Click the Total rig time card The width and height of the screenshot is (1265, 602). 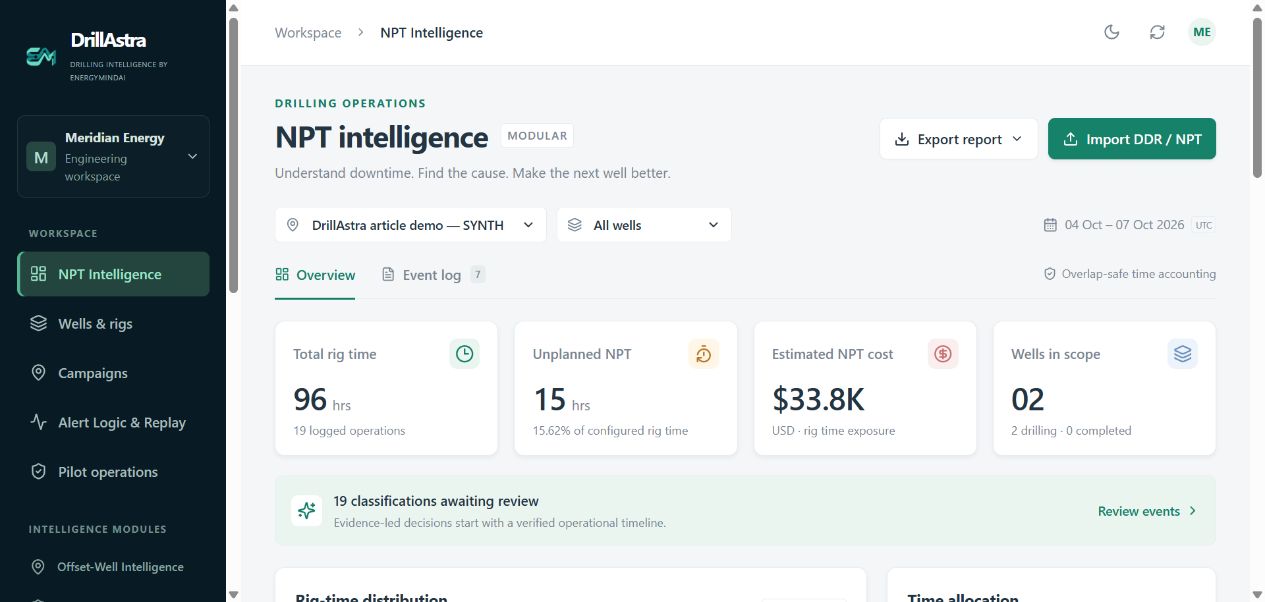pos(386,388)
